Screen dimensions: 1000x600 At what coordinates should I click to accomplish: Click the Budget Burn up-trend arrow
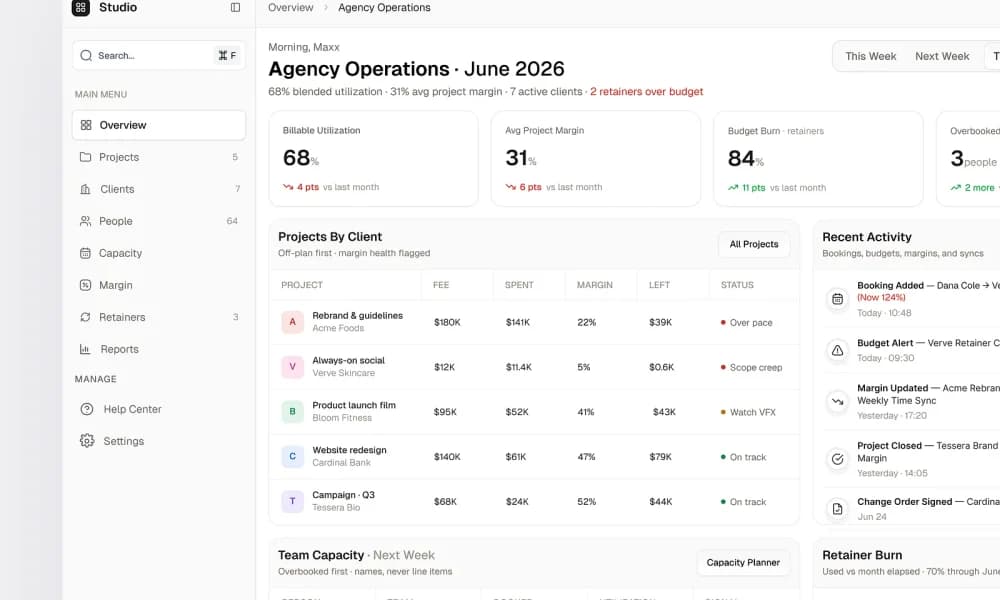click(733, 187)
